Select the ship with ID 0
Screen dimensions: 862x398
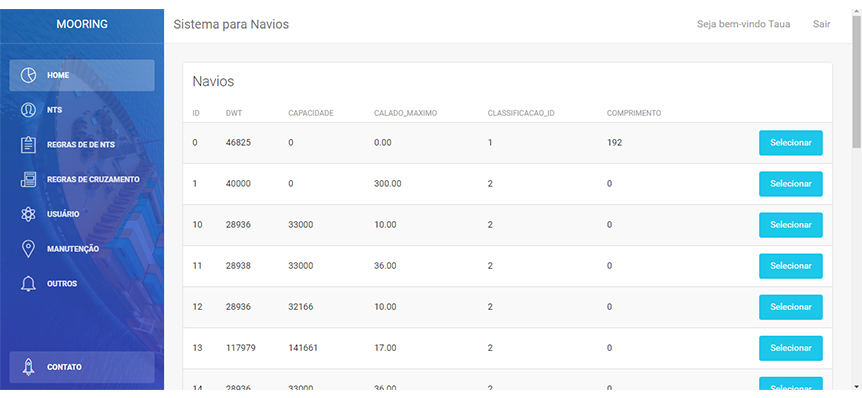click(791, 143)
